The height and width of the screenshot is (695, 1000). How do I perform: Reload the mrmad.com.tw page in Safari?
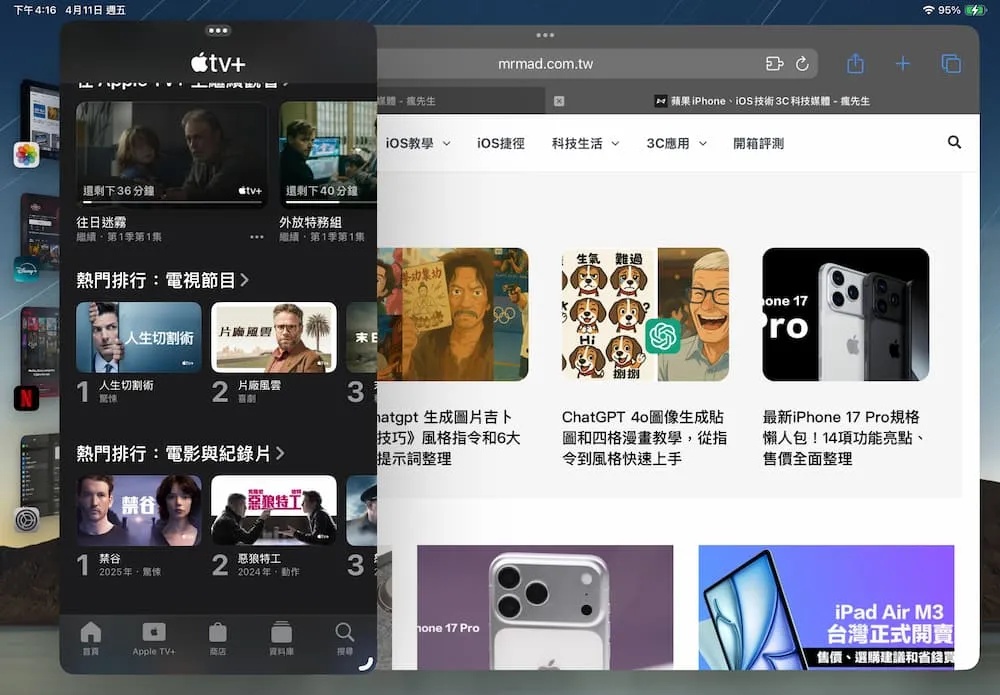tap(802, 64)
